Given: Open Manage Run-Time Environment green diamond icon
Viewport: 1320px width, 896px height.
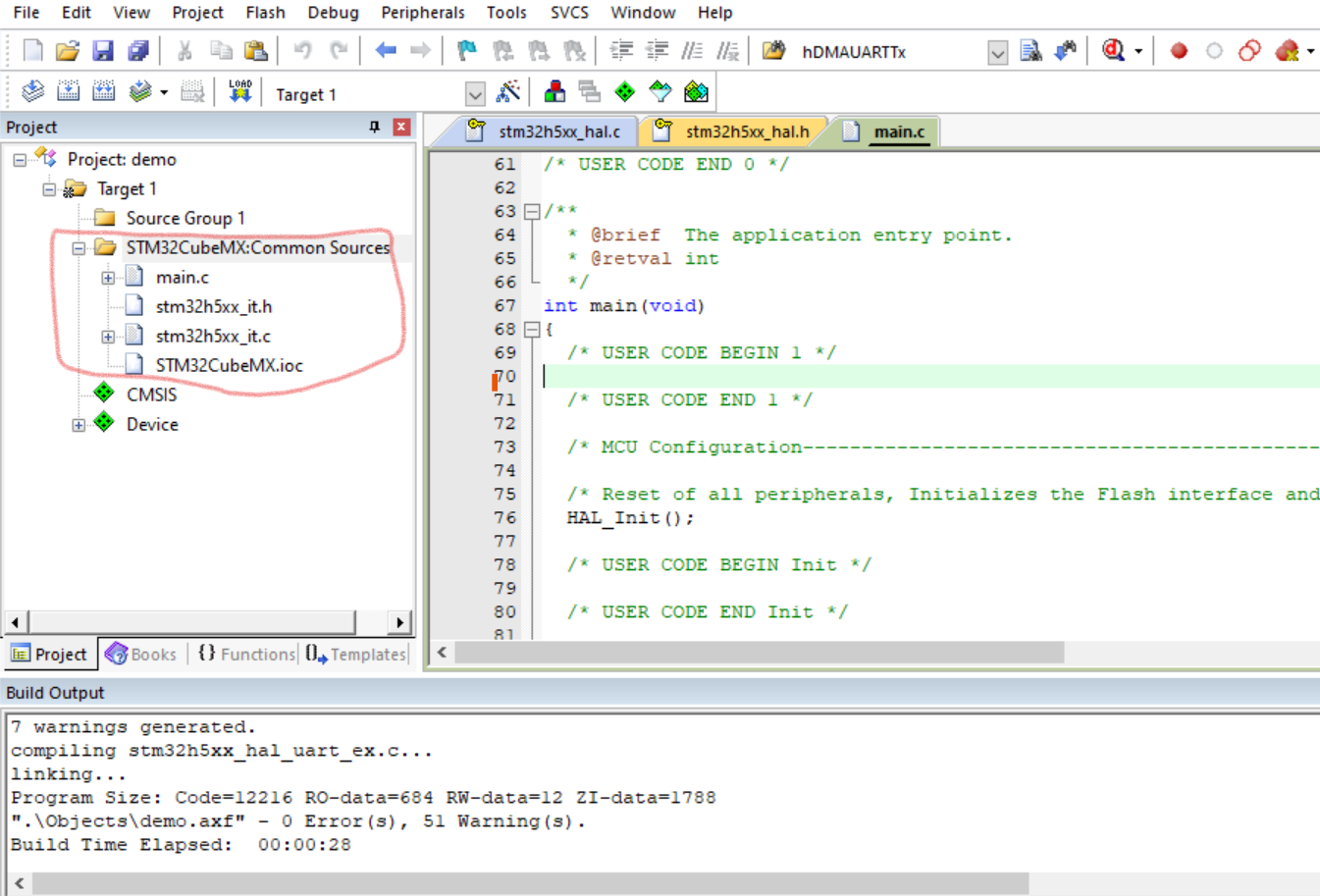Looking at the screenshot, I should coord(624,92).
